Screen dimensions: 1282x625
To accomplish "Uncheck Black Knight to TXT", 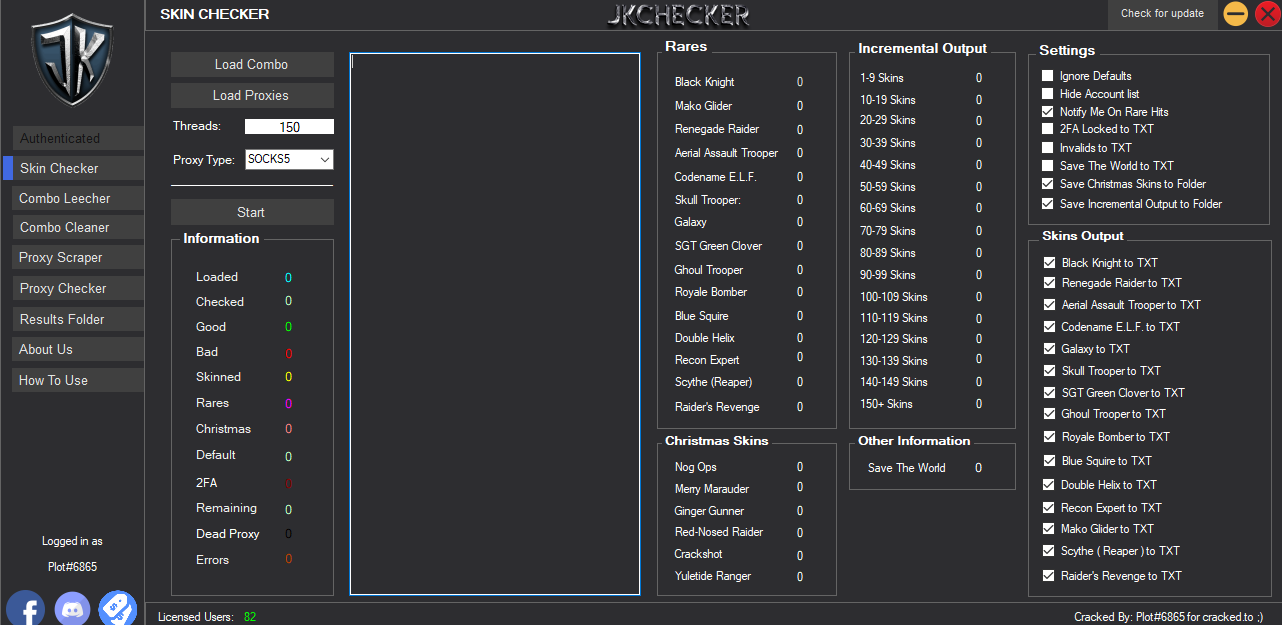I will tap(1049, 263).
